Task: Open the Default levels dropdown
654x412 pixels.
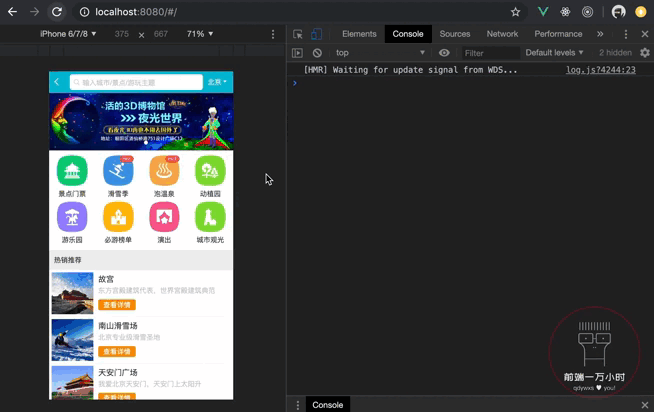Action: [x=554, y=53]
